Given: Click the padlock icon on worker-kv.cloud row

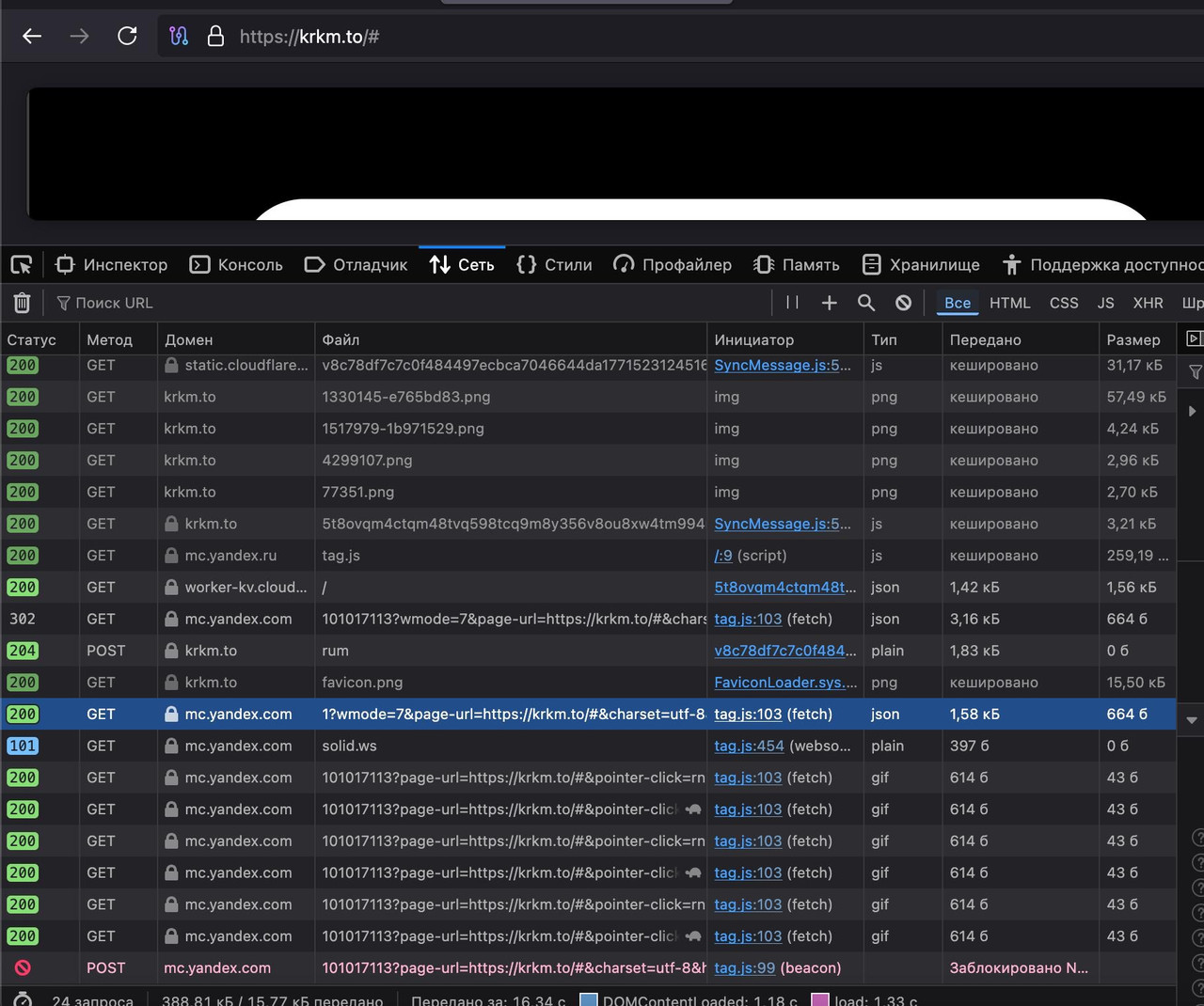Looking at the screenshot, I should tap(171, 588).
